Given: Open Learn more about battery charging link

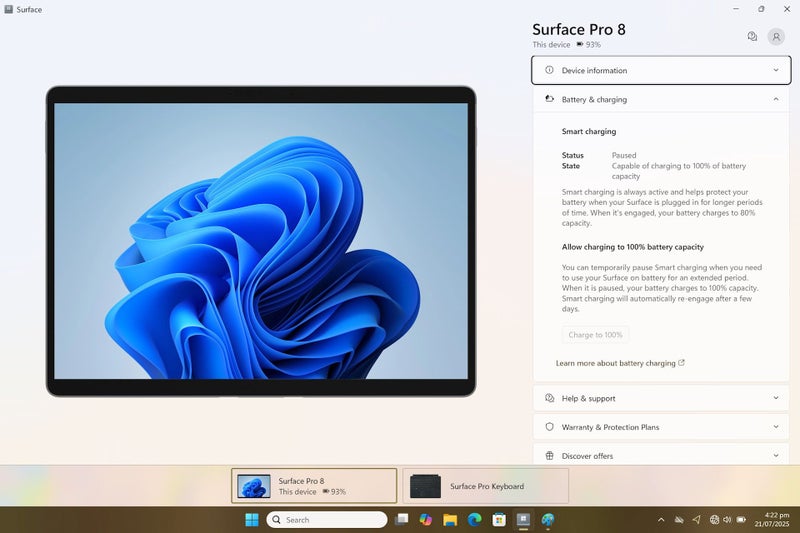Looking at the screenshot, I should pos(620,363).
